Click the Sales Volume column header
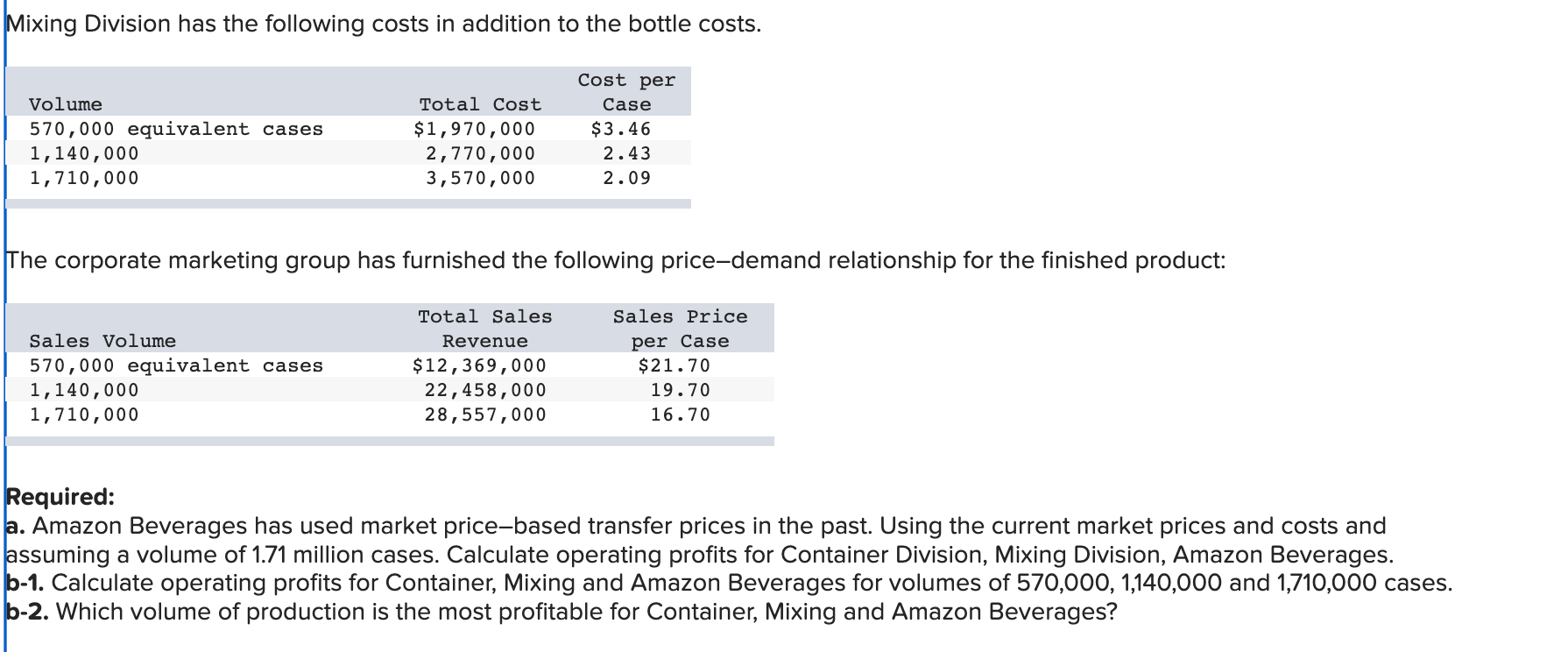 point(102,341)
